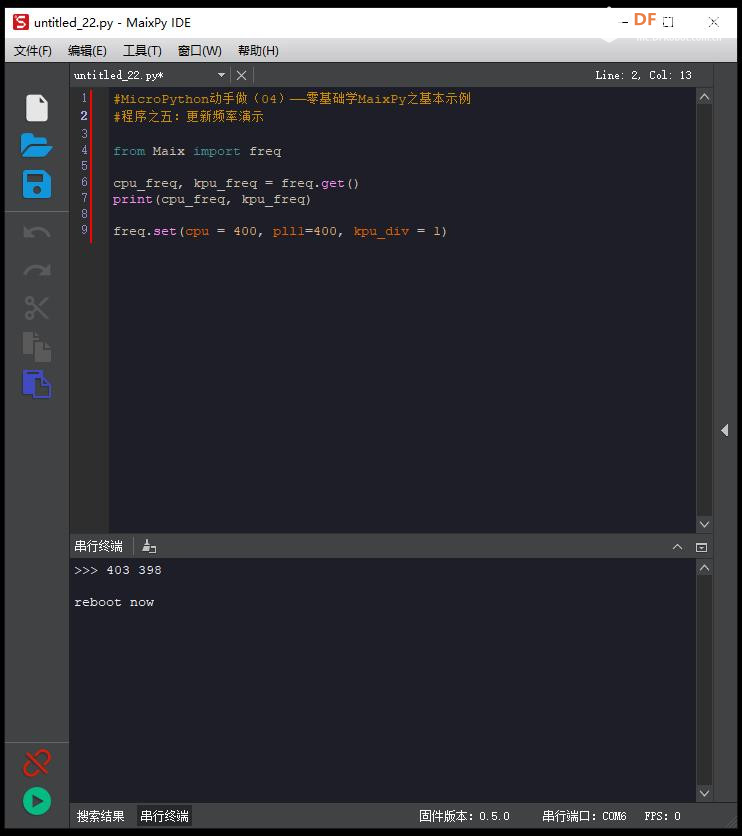Clear the serial terminal with the broom icon
The image size is (742, 836).
[149, 546]
